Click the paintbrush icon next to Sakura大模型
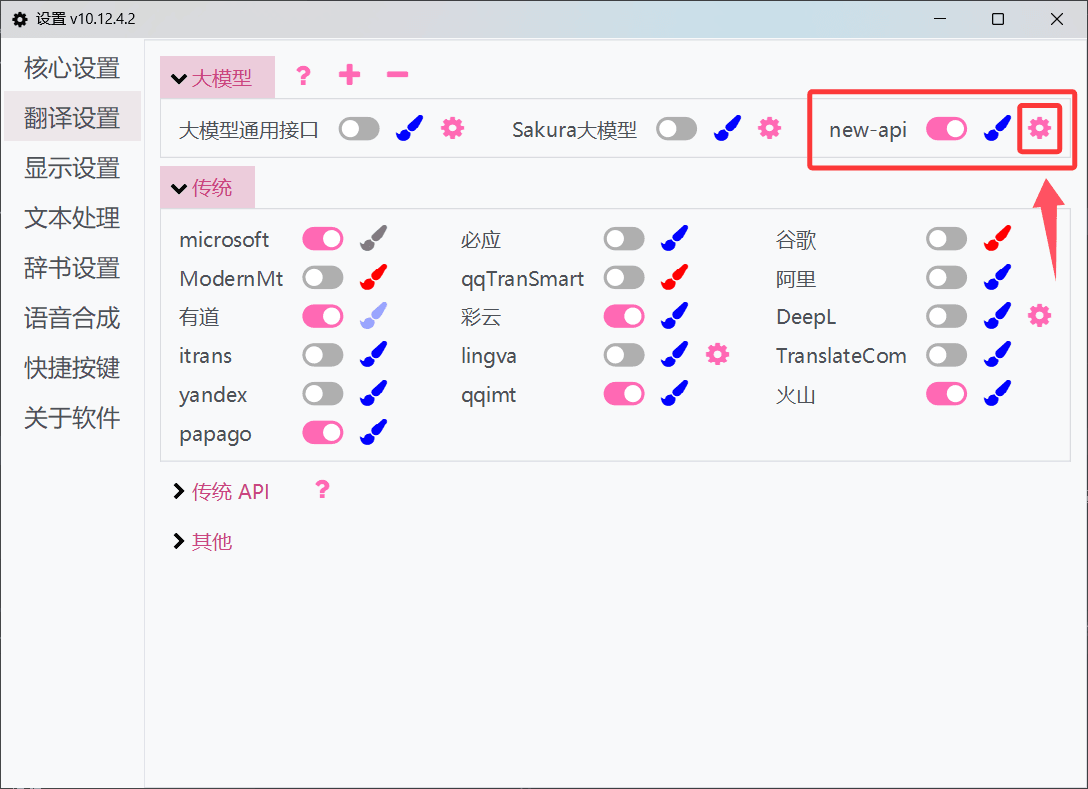The width and height of the screenshot is (1088, 789). [727, 128]
